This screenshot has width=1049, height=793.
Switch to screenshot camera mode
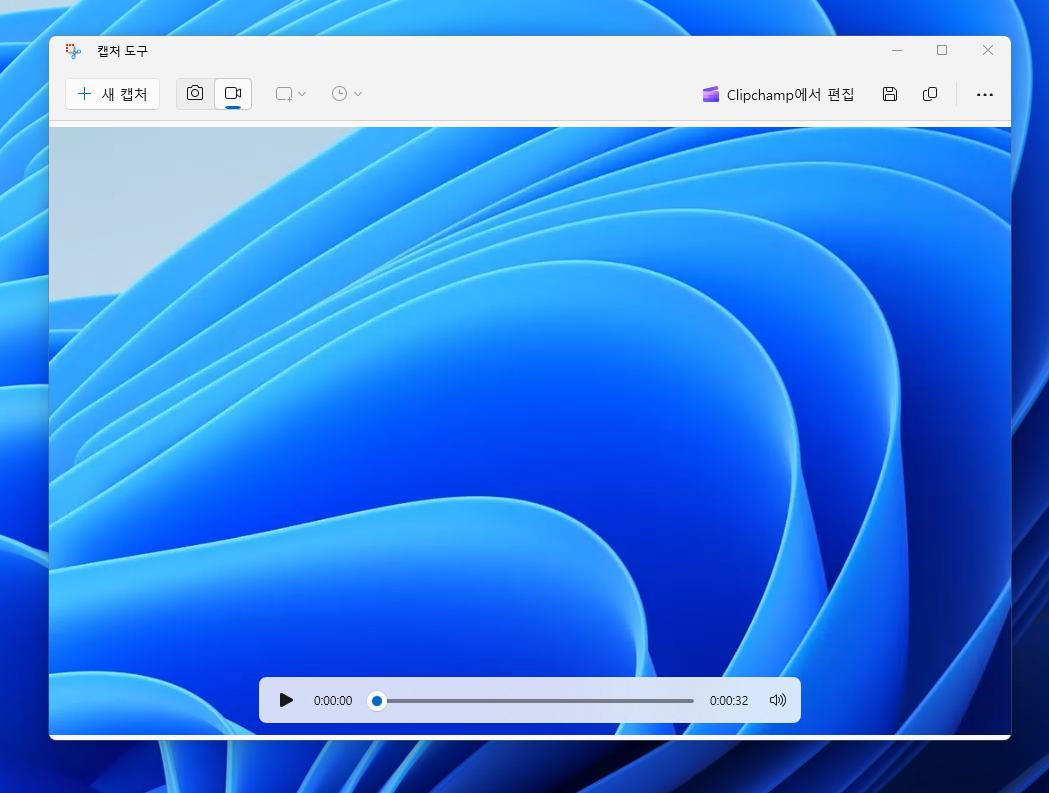(x=195, y=94)
